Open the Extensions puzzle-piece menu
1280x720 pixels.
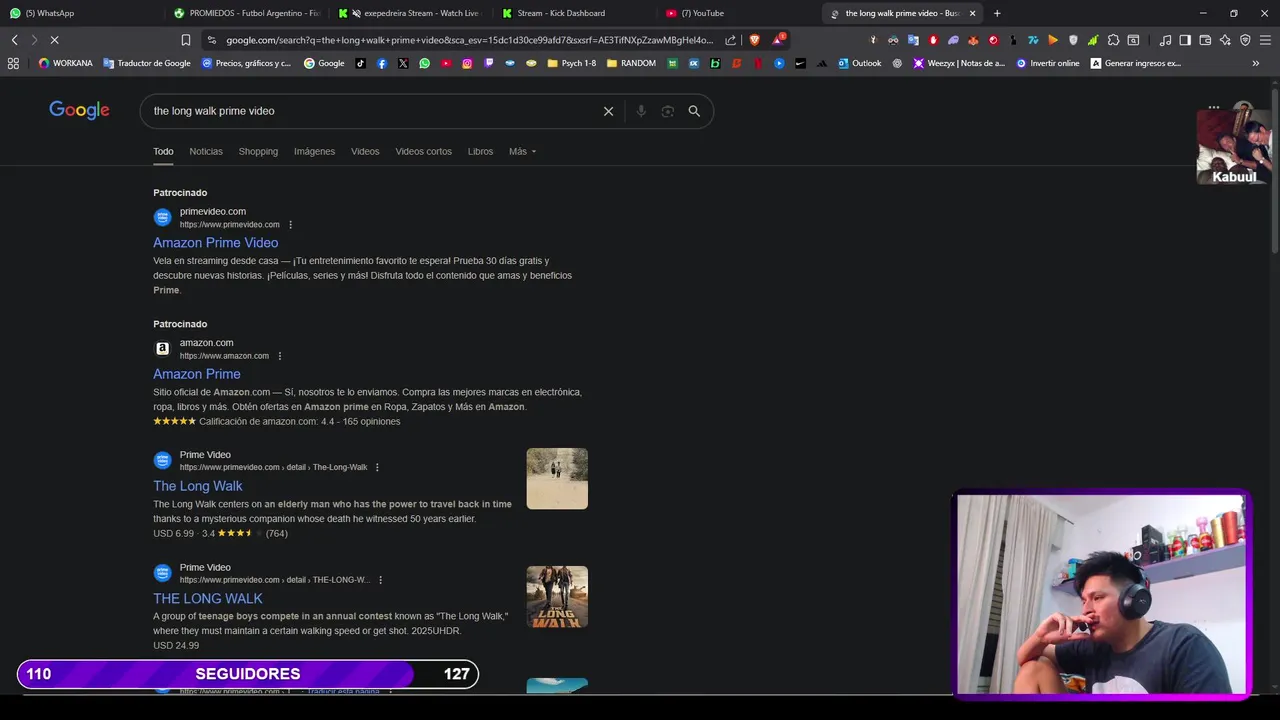coord(1113,40)
